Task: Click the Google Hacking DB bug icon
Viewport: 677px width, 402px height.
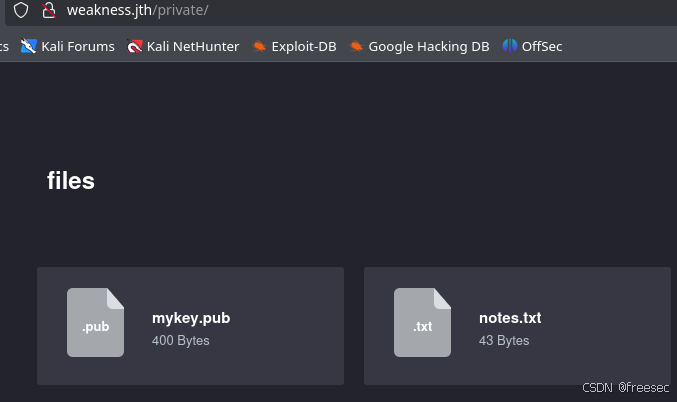Action: (x=356, y=46)
